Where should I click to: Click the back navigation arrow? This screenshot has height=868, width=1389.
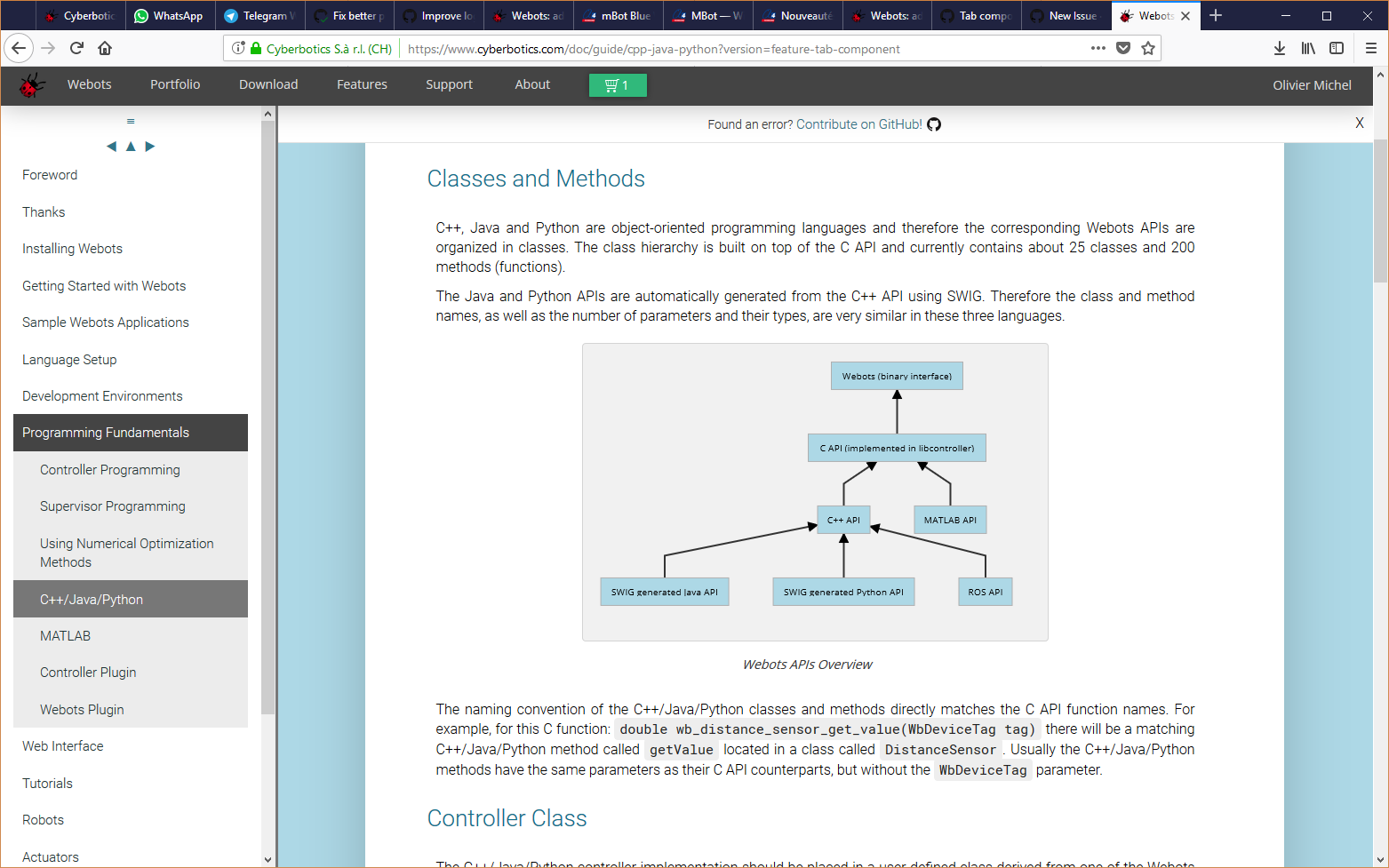pos(19,48)
